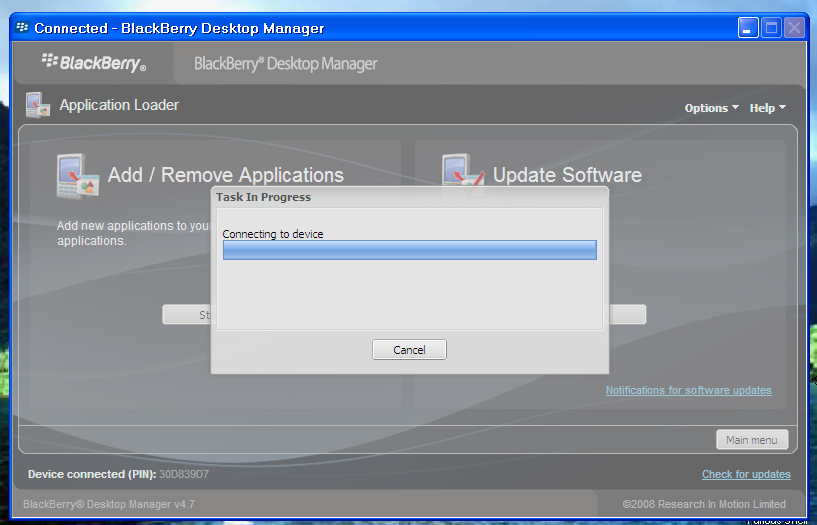The width and height of the screenshot is (817, 525).
Task: Click the Application Loader icon
Action: 38,105
